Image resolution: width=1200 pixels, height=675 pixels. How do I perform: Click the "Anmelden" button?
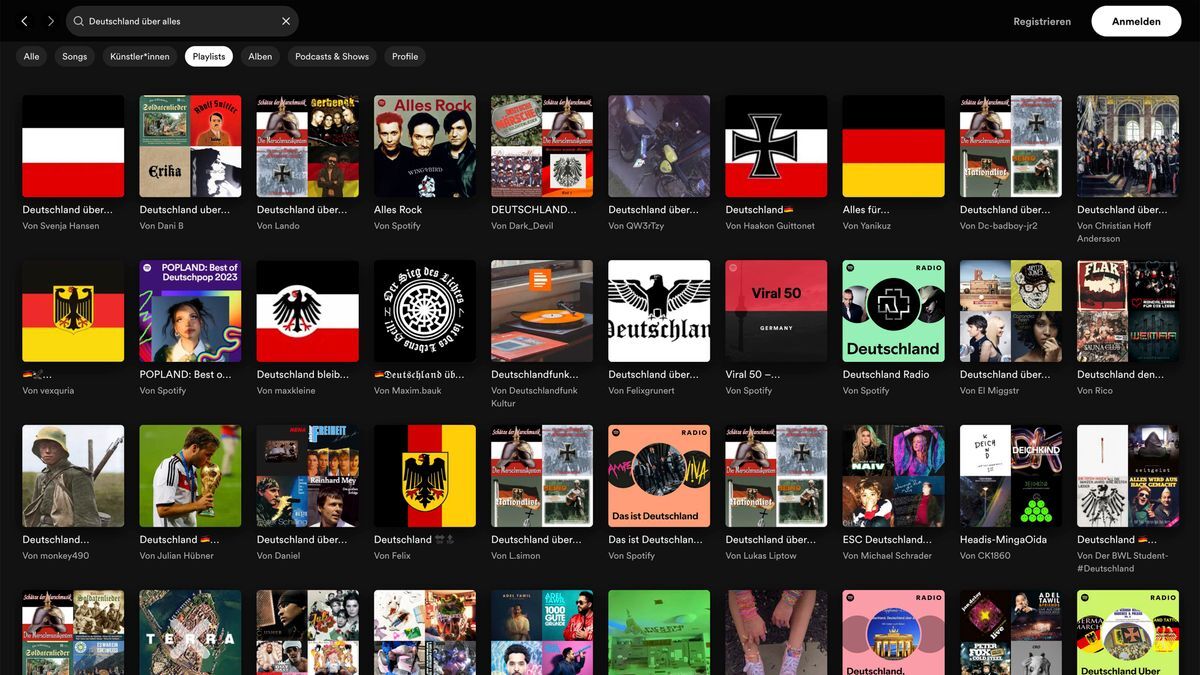tap(1136, 21)
